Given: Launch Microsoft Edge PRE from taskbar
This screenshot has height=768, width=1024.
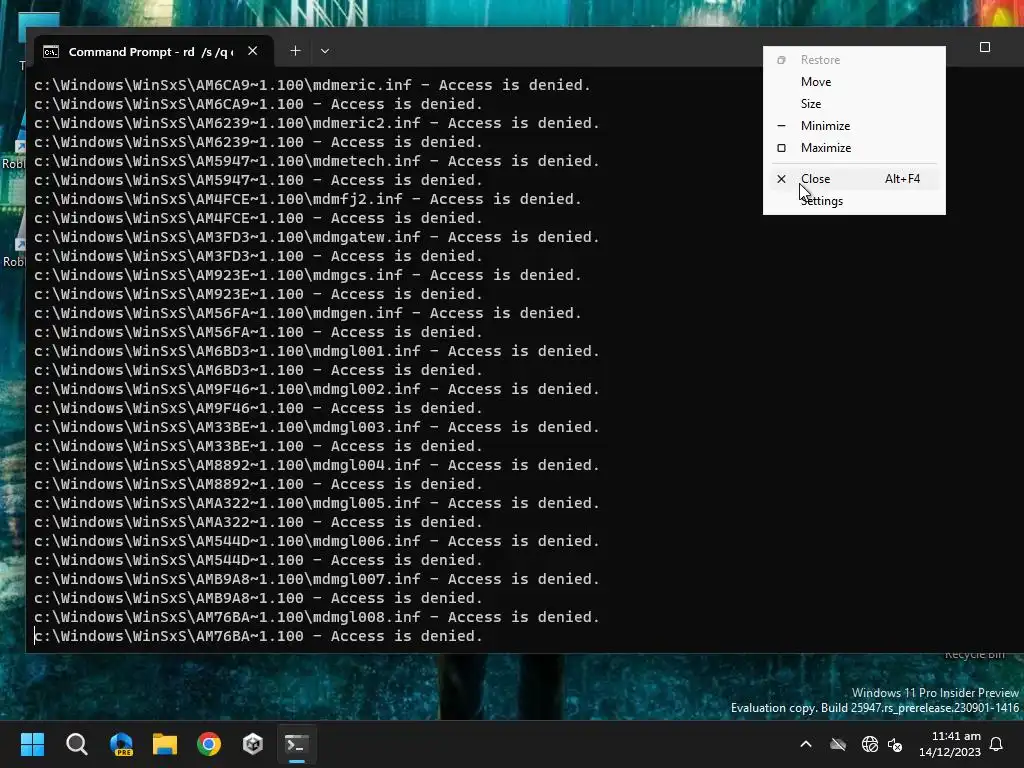Looking at the screenshot, I should tap(121, 744).
